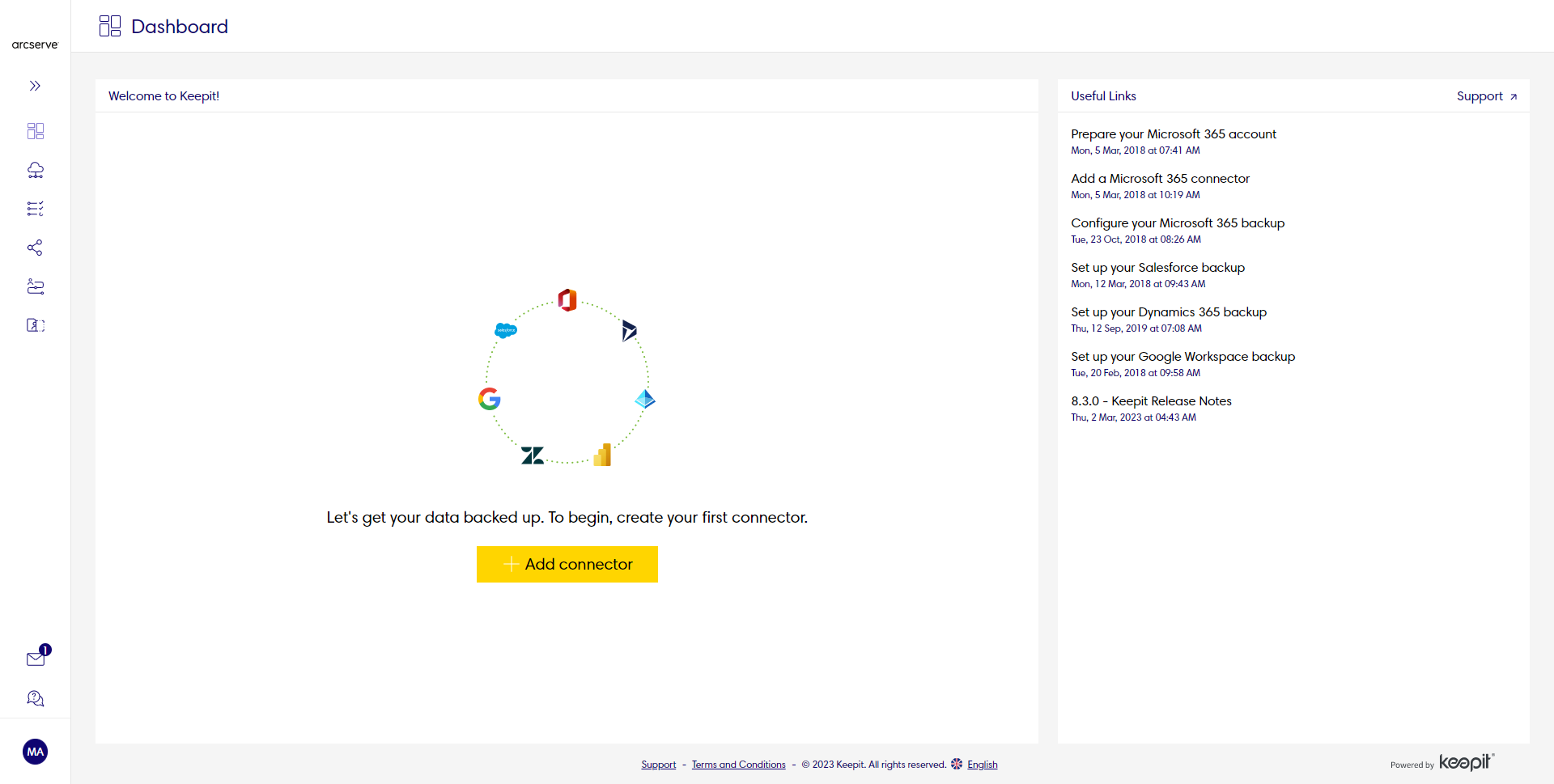Click the yellow Add connector button

click(567, 564)
